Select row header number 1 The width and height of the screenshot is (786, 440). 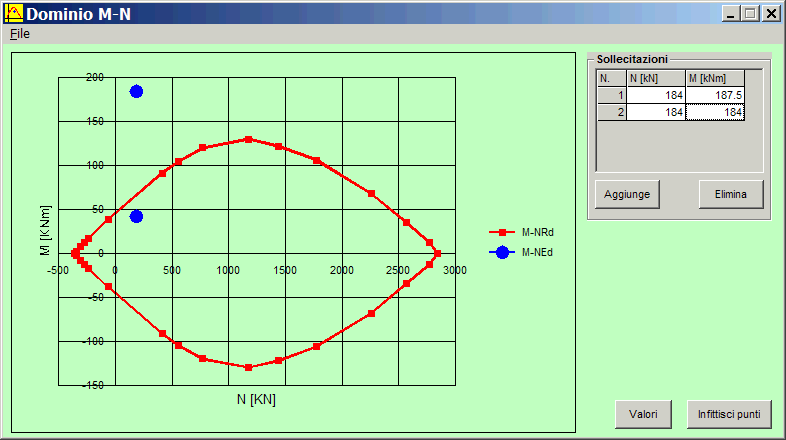pos(612,95)
